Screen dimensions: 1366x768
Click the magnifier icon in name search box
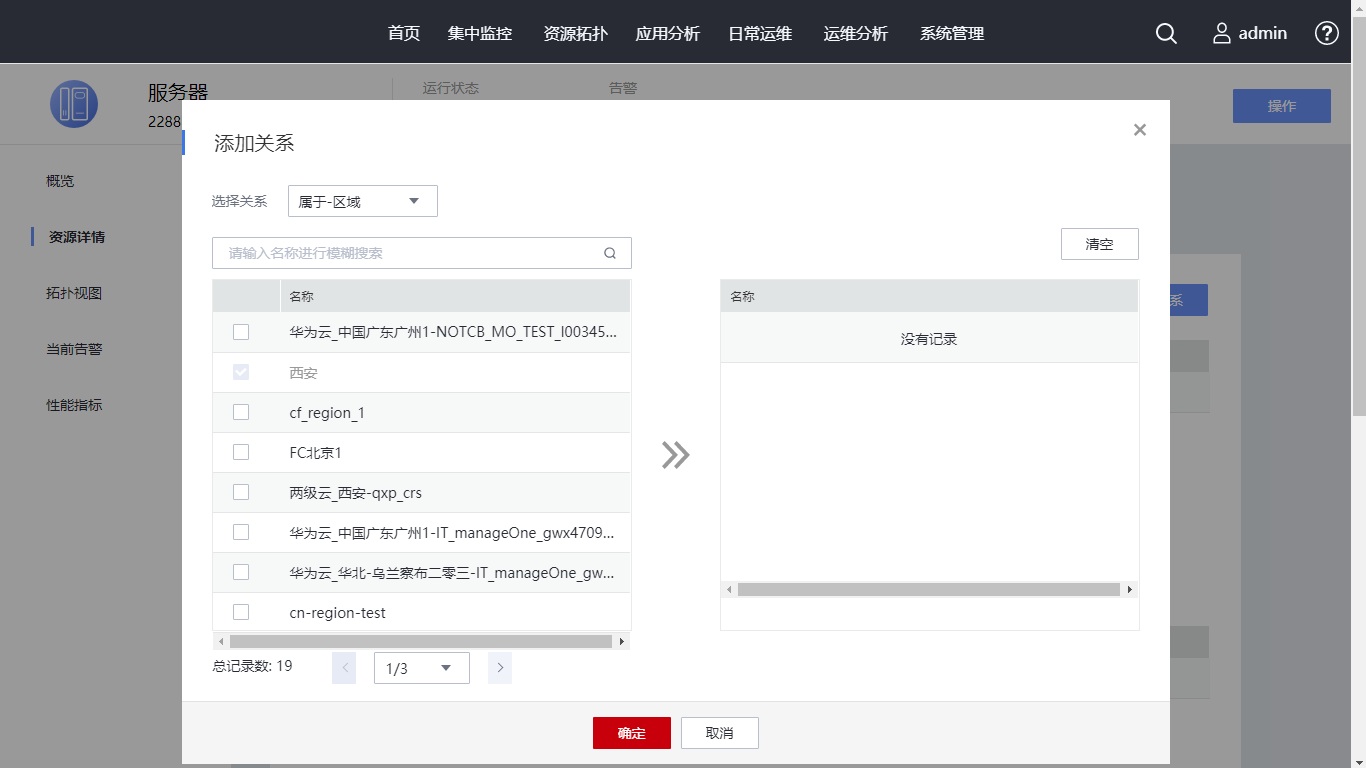(610, 253)
